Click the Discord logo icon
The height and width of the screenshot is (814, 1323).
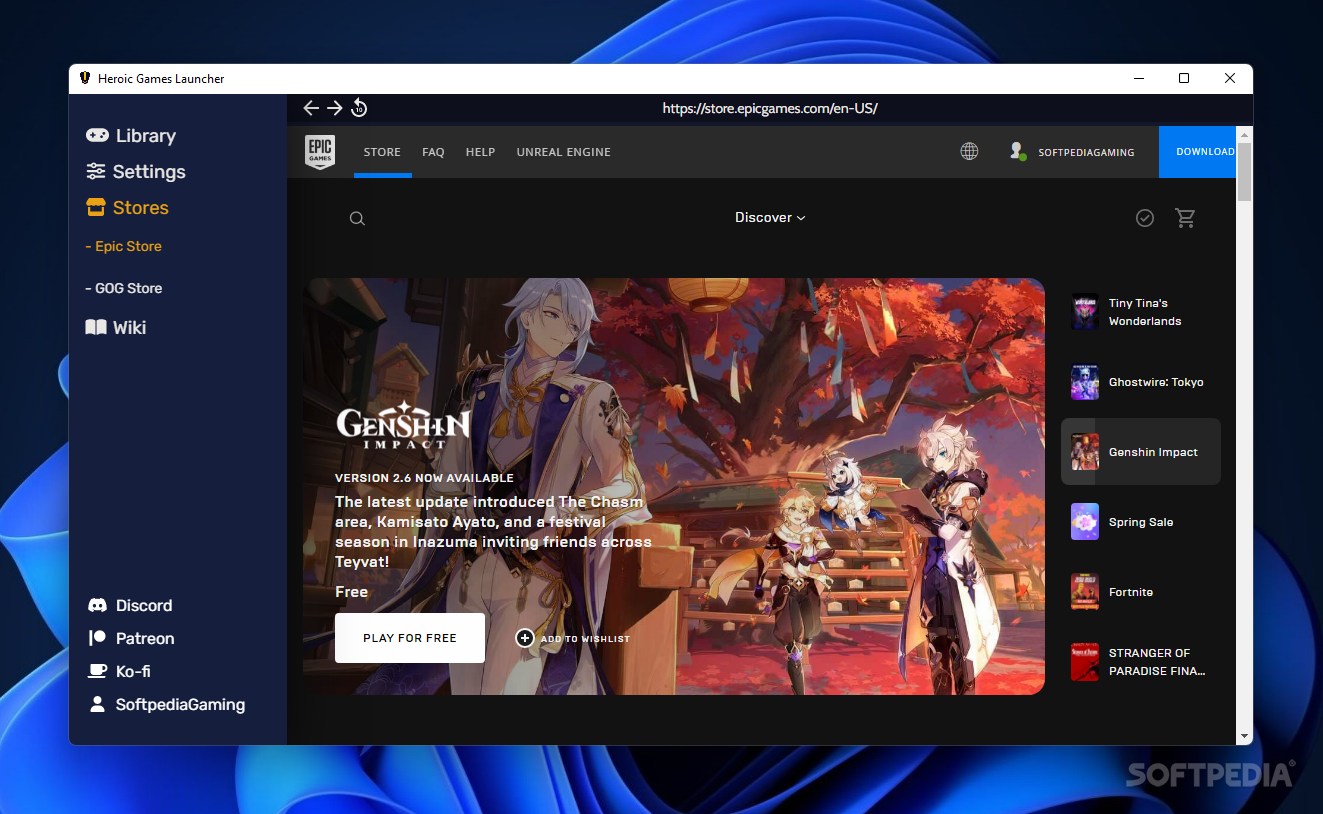coord(97,605)
